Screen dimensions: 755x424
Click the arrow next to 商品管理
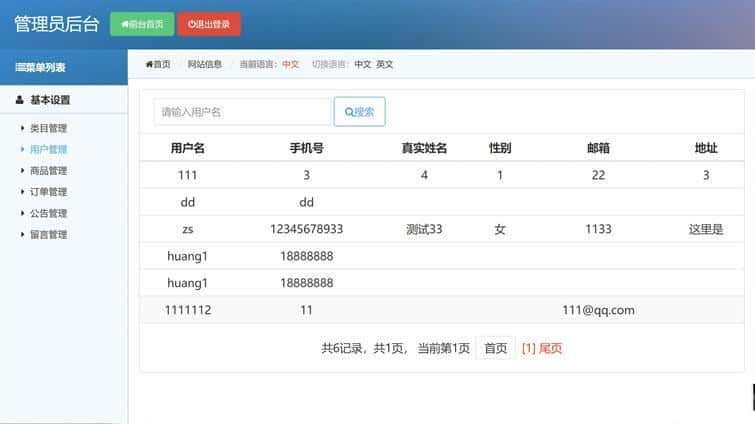pyautogui.click(x=22, y=170)
